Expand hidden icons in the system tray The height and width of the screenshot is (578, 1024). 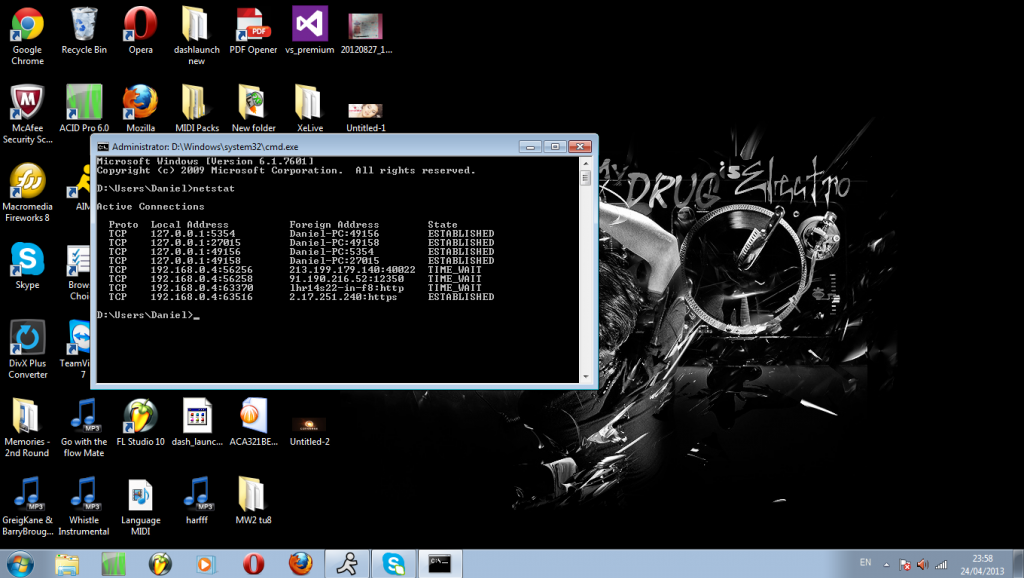886,563
